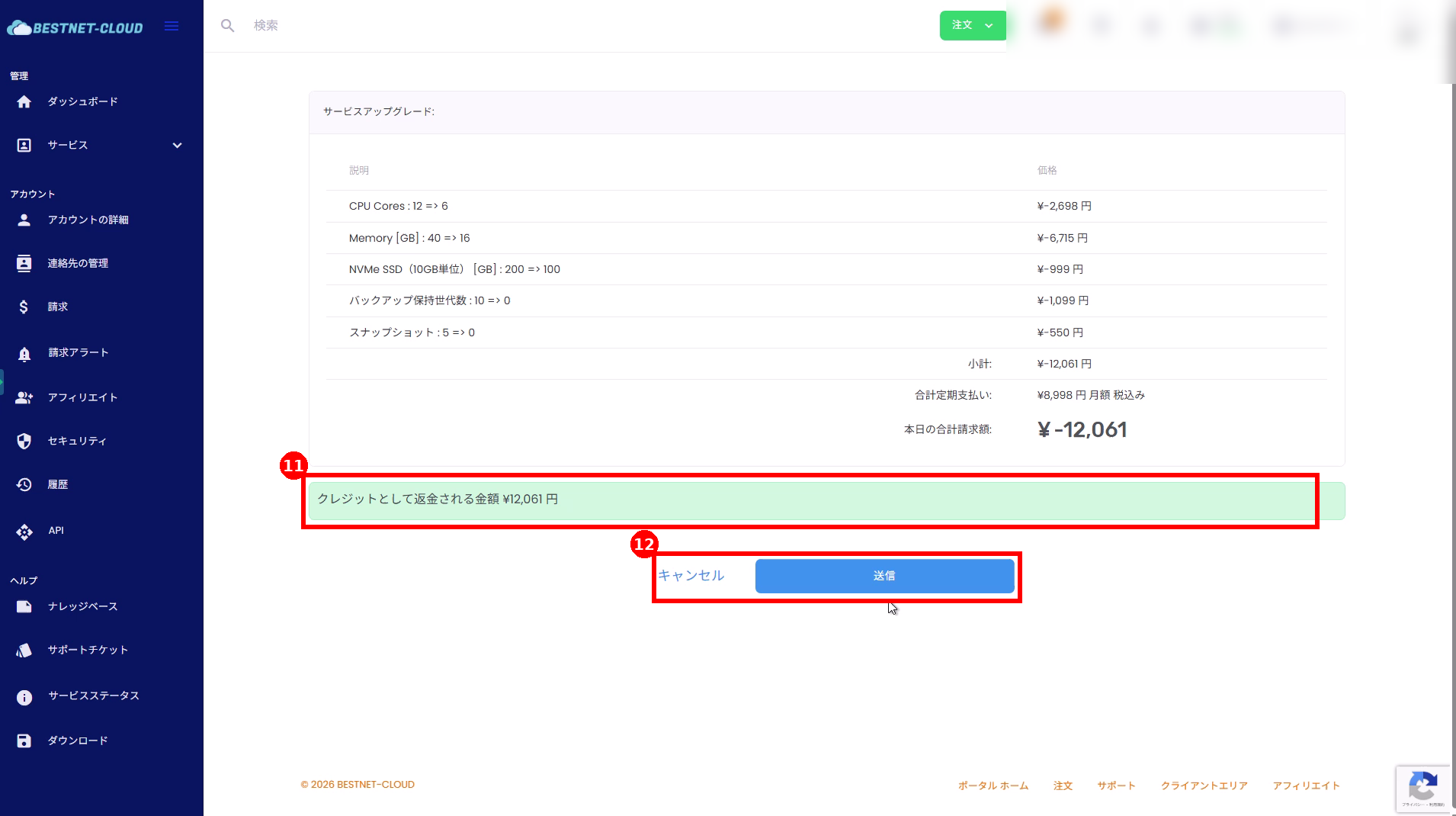Open アカウントの詳細 in the sidebar
Image resolution: width=1456 pixels, height=816 pixels.
pyautogui.click(x=88, y=220)
